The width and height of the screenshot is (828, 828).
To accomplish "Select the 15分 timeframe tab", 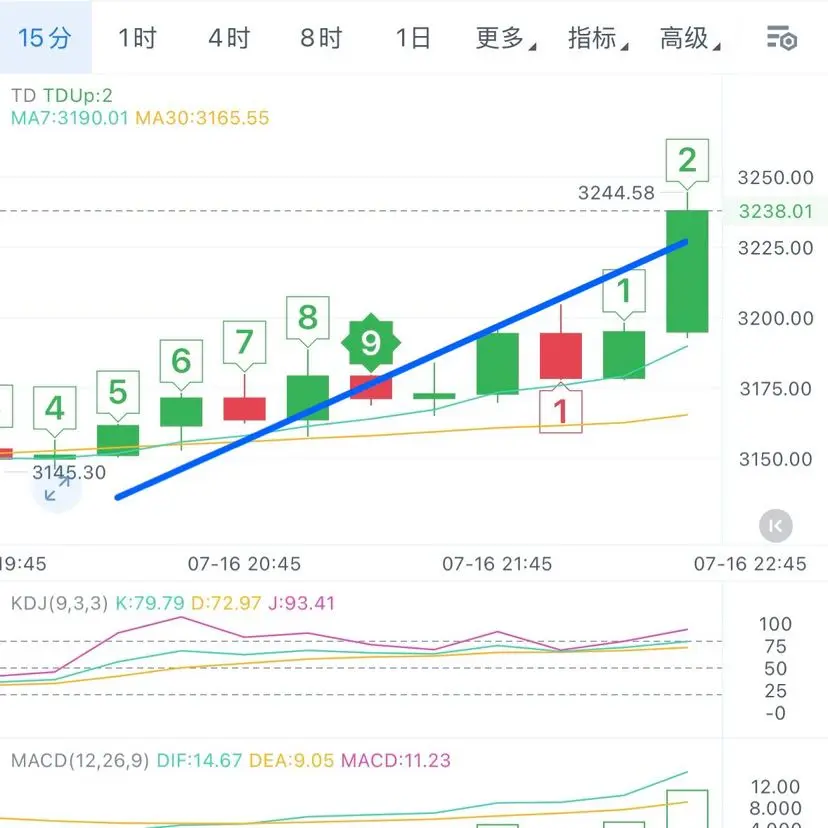I will click(45, 38).
